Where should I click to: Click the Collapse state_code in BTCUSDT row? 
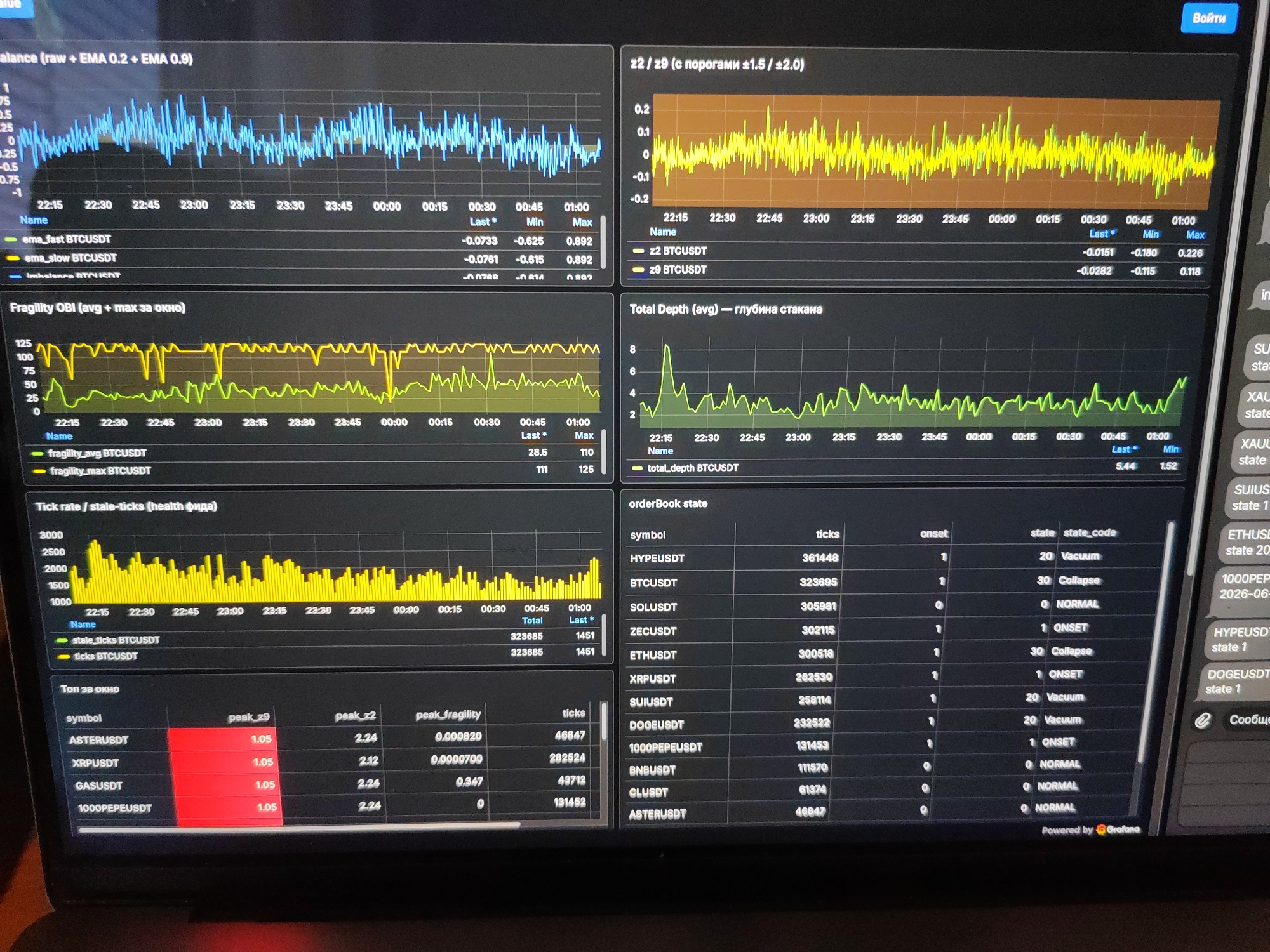click(x=1079, y=580)
